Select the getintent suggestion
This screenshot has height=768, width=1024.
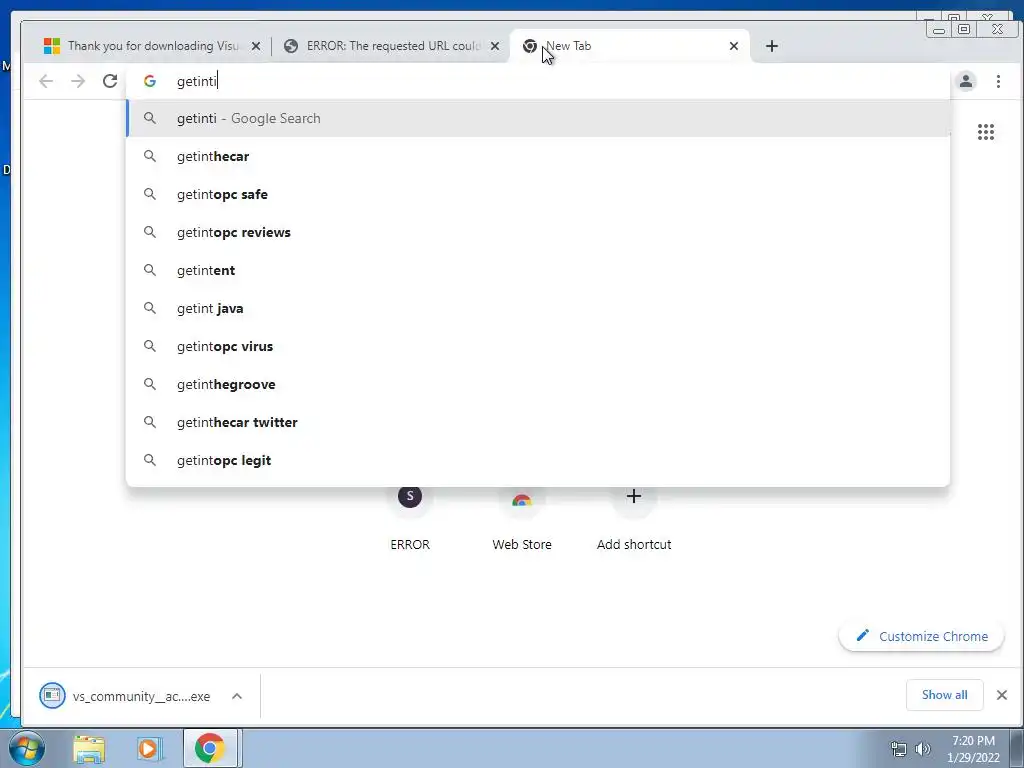click(x=538, y=270)
